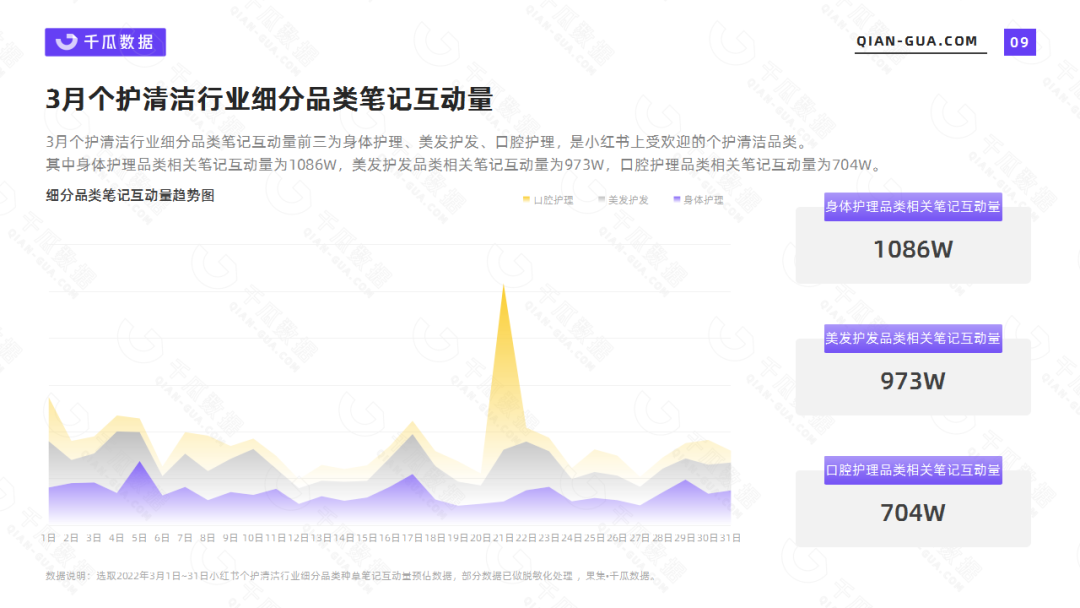Select the gray 美发护发 legend swatch
The width and height of the screenshot is (1080, 608).
(601, 199)
